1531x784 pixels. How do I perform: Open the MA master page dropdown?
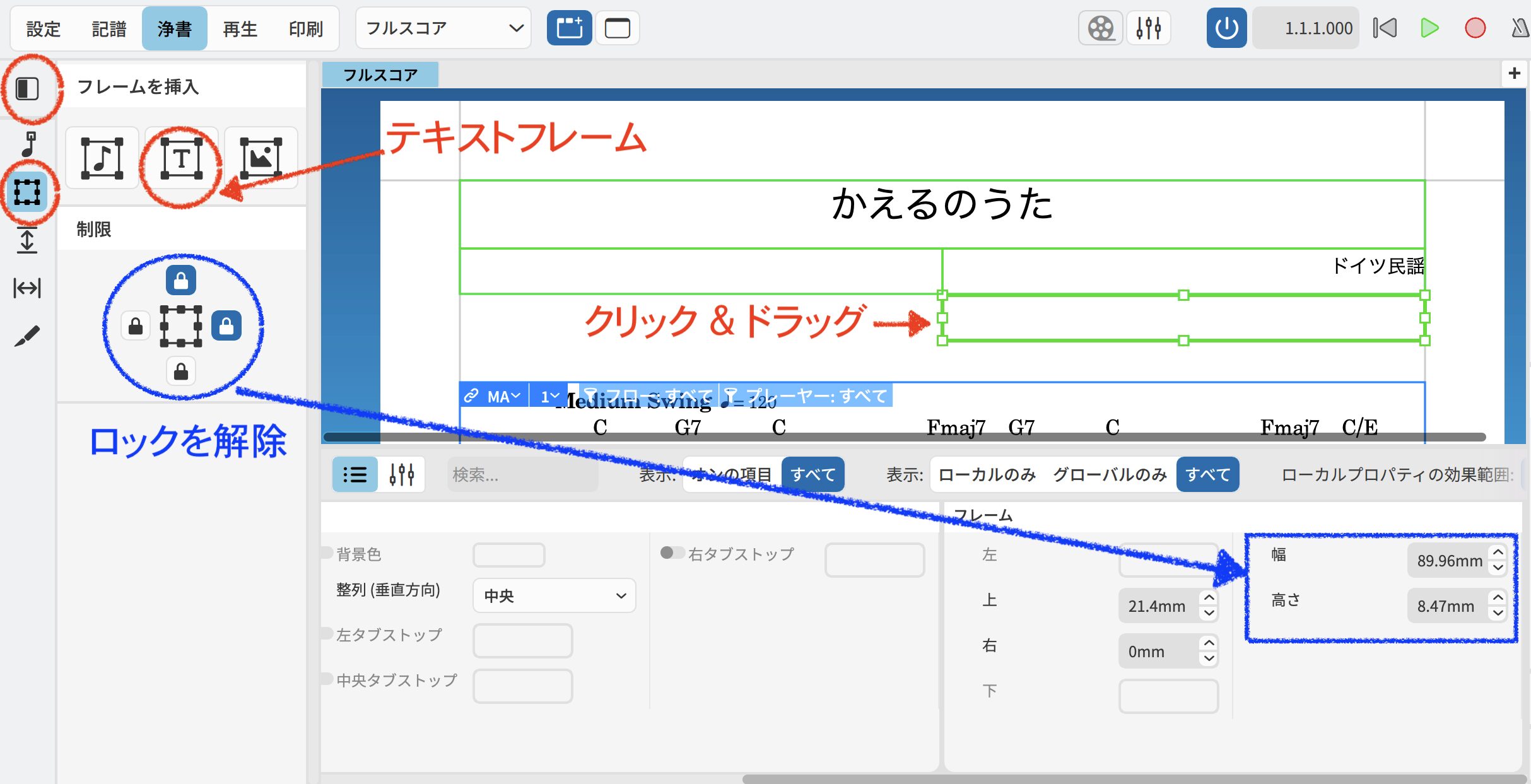[503, 397]
